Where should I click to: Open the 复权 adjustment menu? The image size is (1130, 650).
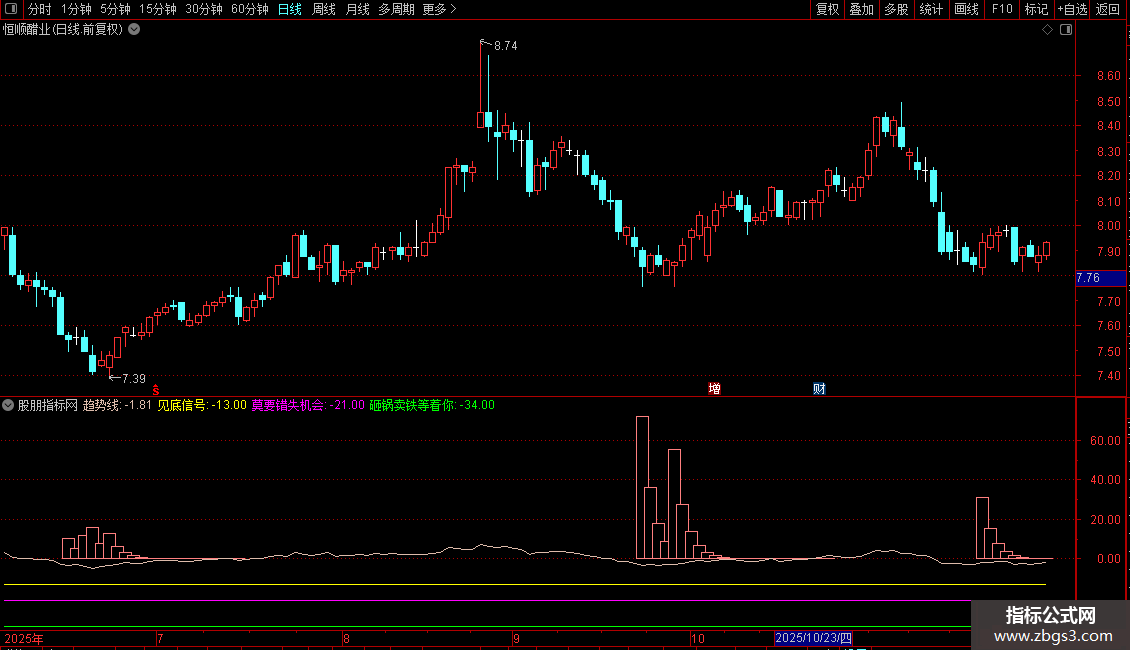point(827,9)
